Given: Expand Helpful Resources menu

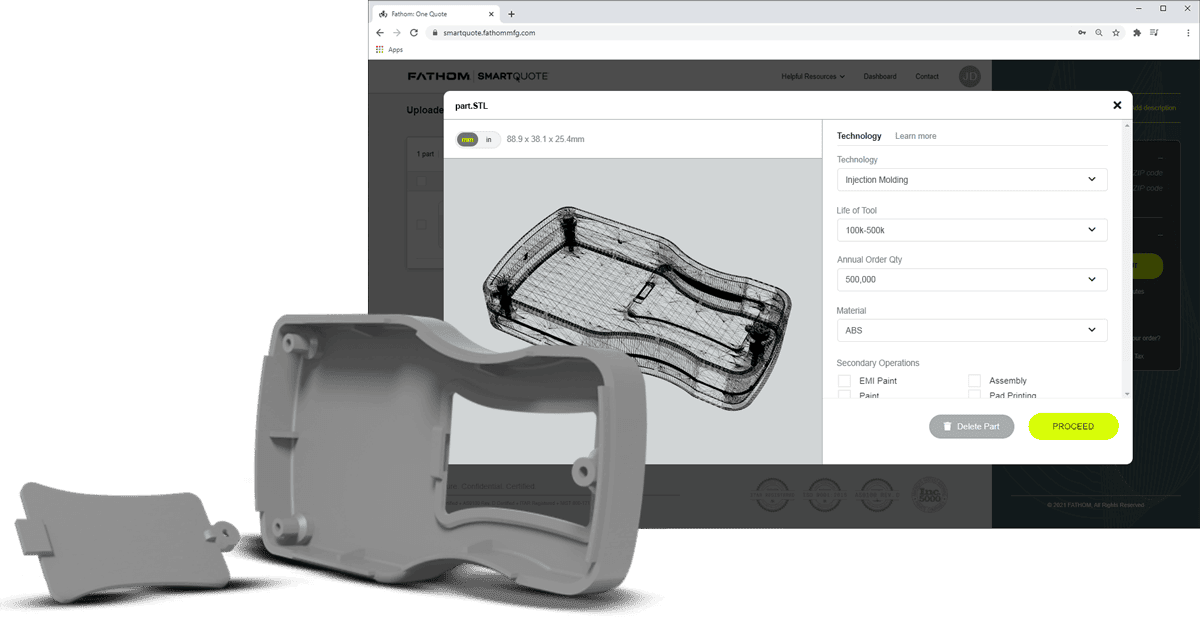Looking at the screenshot, I should pyautogui.click(x=813, y=76).
